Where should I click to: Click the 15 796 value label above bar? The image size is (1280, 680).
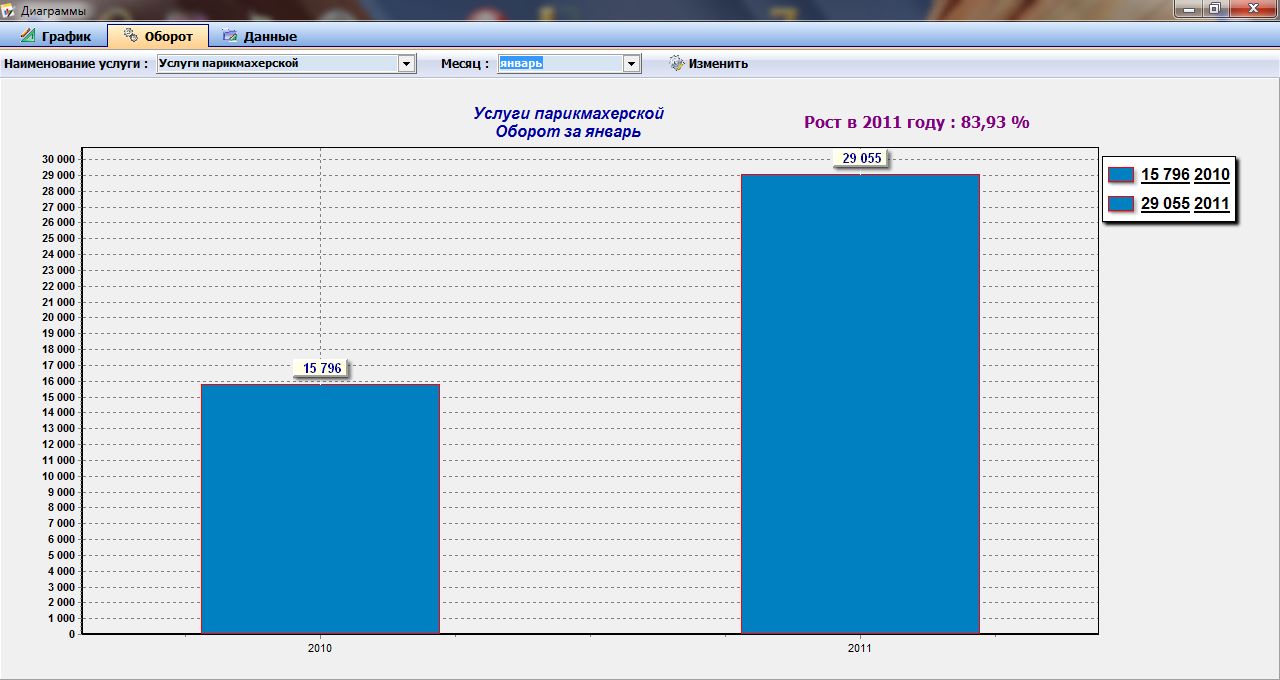pyautogui.click(x=322, y=368)
